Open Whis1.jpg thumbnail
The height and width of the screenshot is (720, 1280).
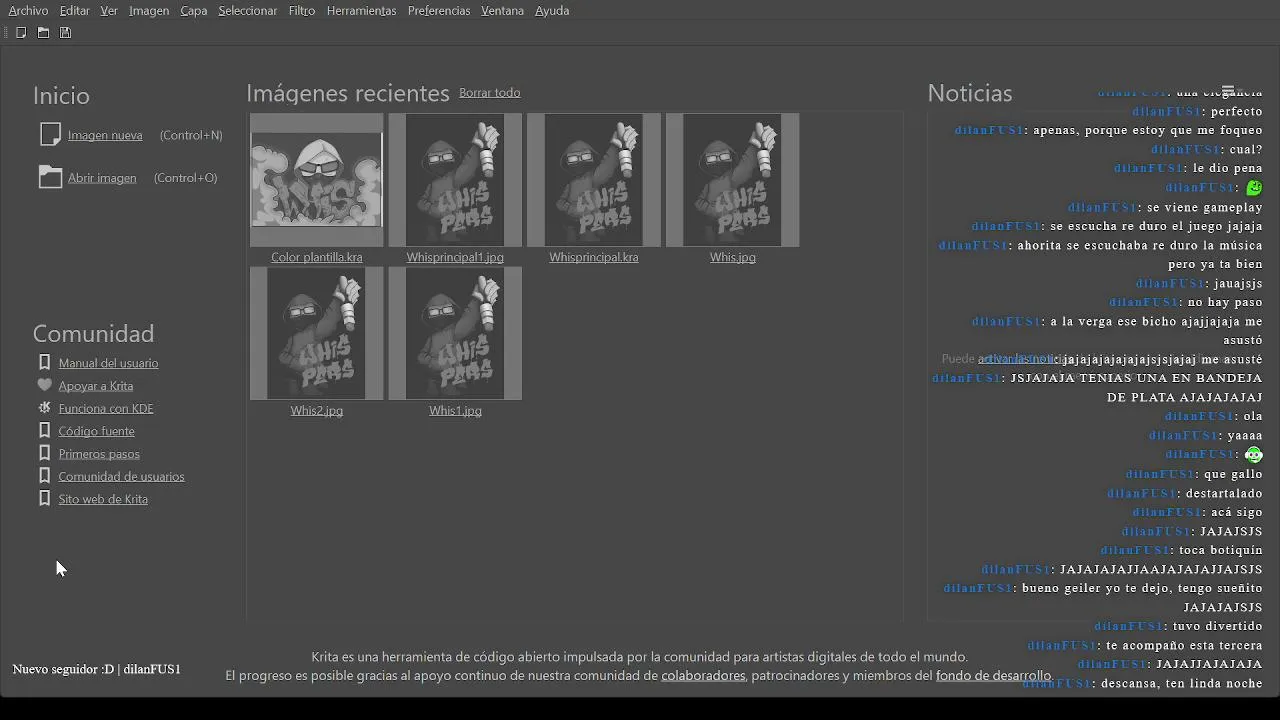(455, 333)
